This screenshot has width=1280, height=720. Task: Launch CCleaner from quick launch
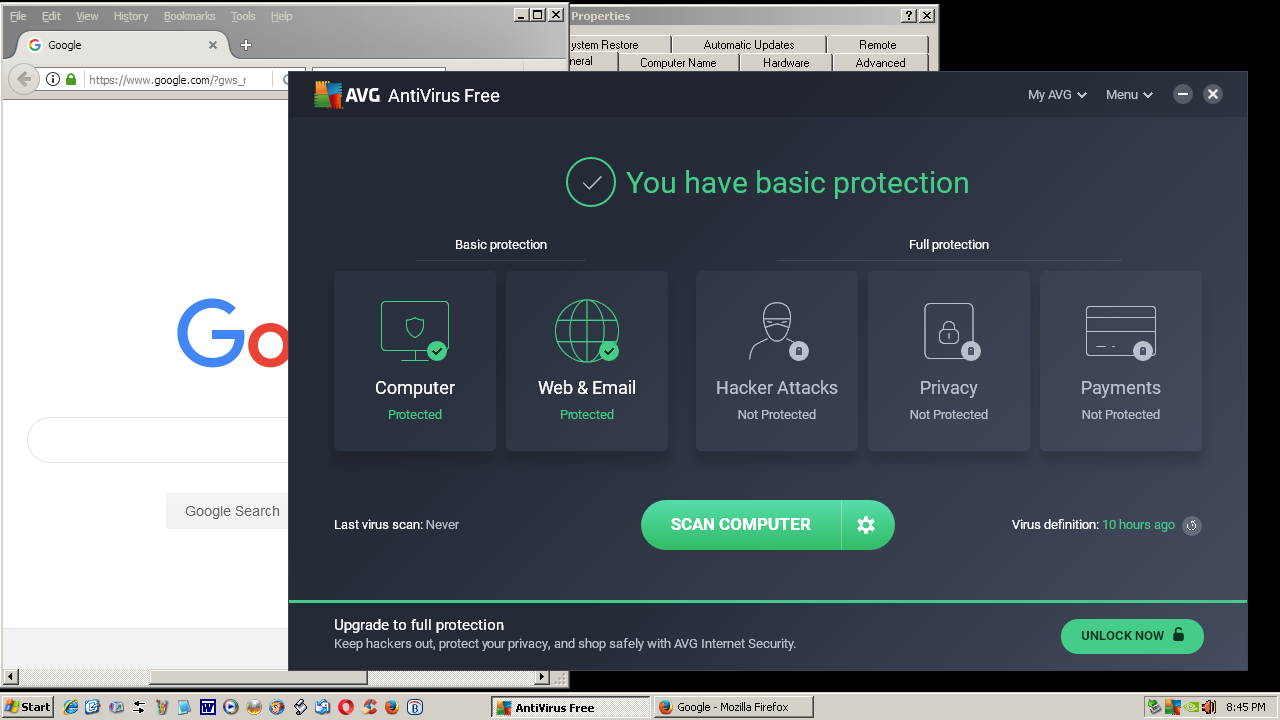tap(369, 707)
